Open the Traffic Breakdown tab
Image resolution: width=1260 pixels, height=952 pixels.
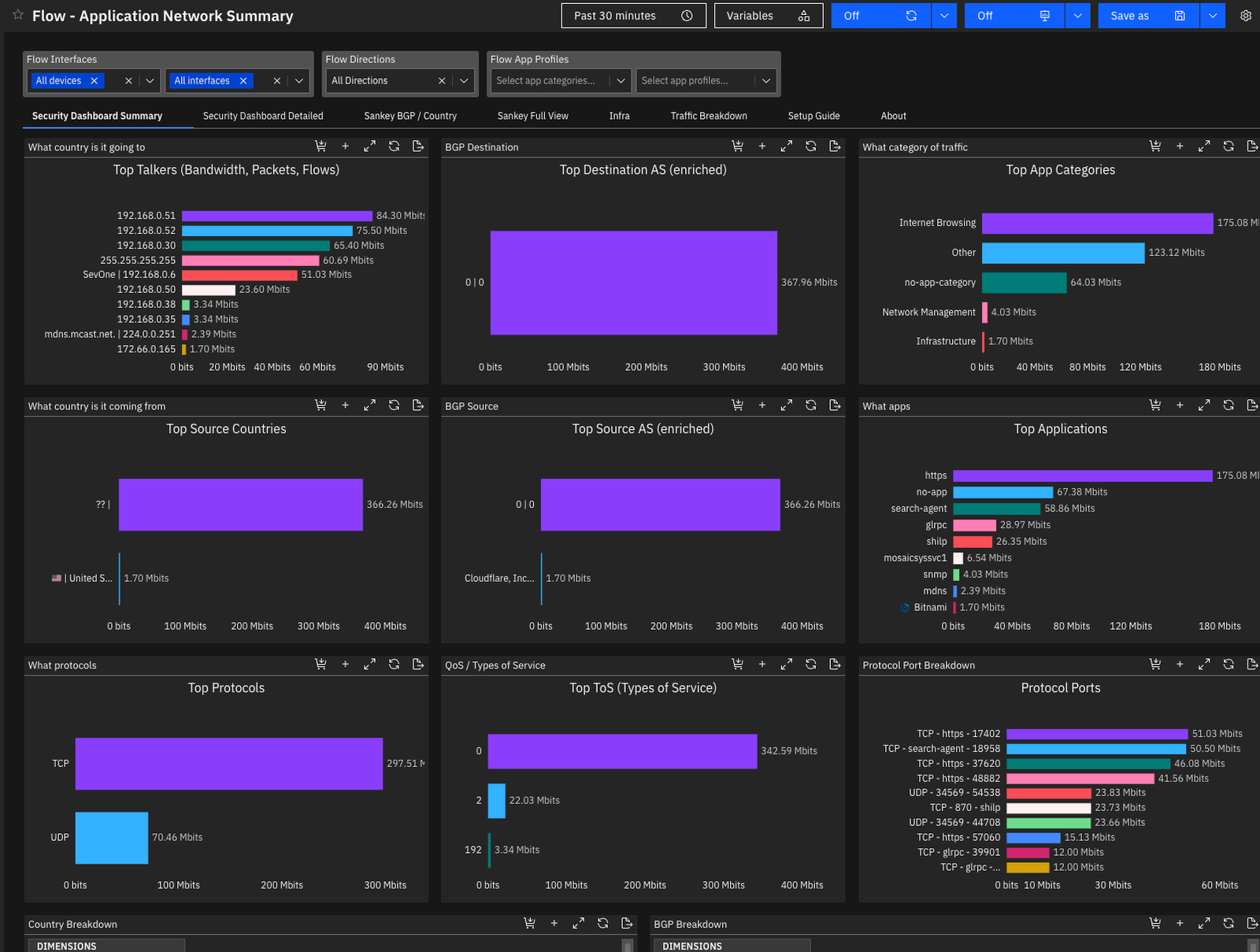[x=708, y=116]
